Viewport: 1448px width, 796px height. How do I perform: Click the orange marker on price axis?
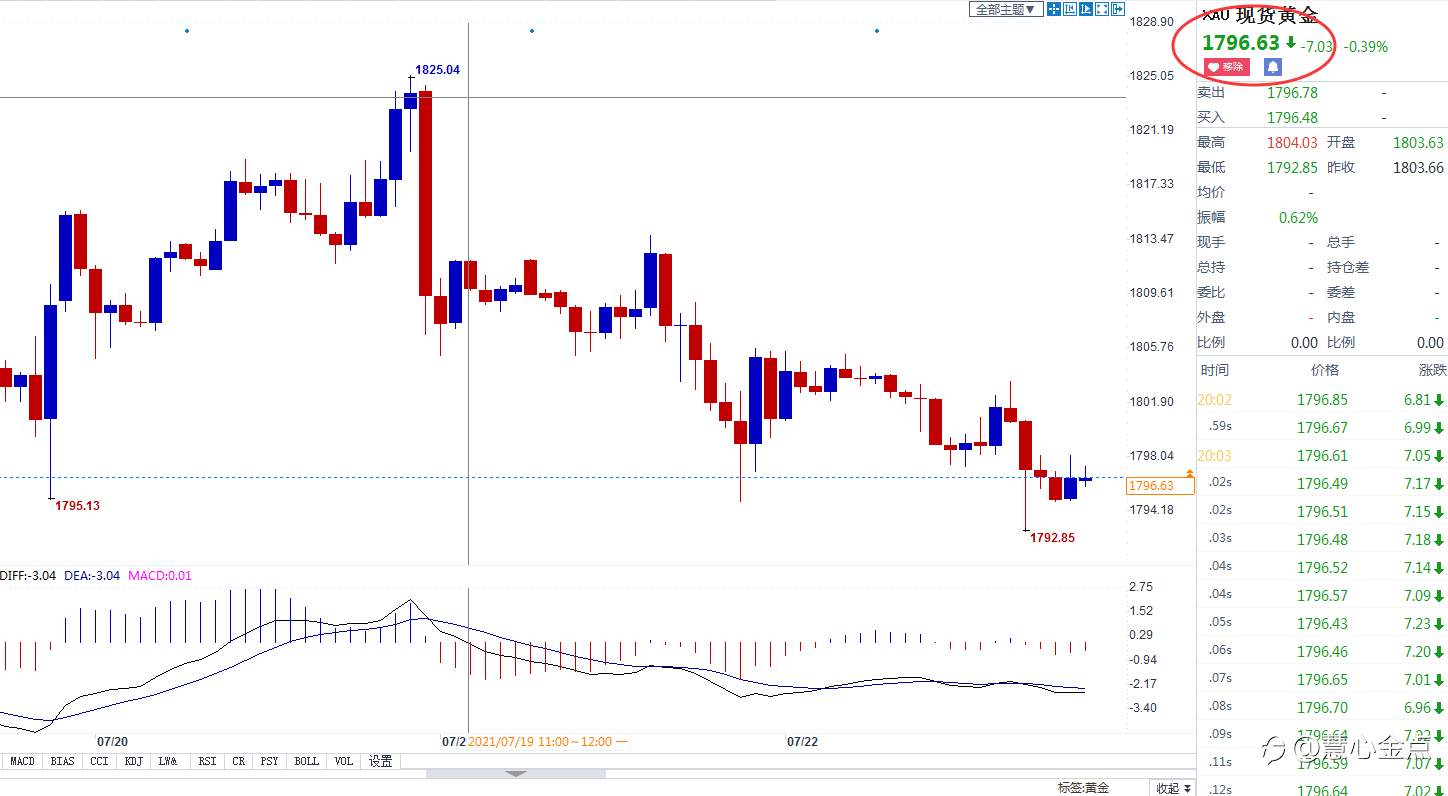pos(1189,472)
